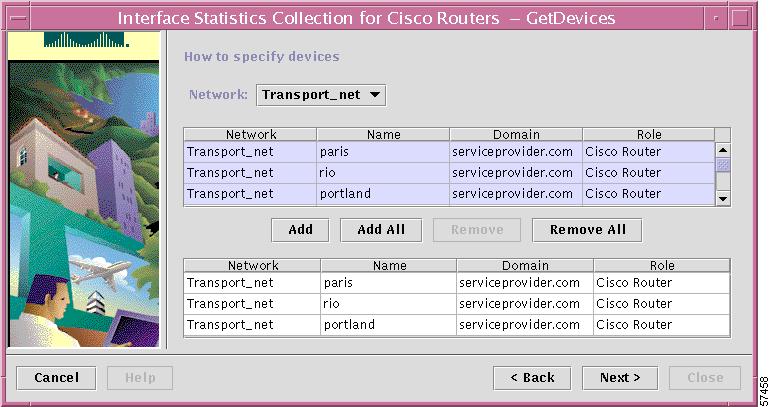Select paris row in upper device table

click(x=449, y=152)
